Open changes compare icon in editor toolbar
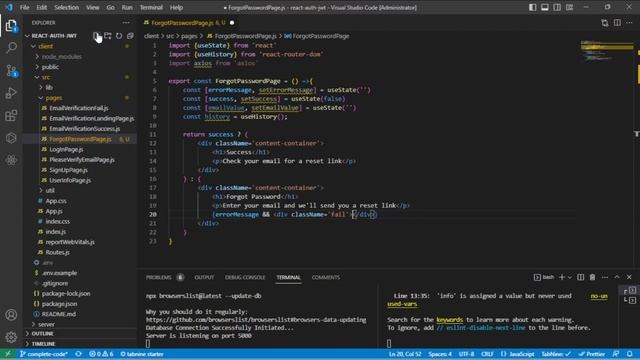Screen dimensions: 640x360 coord(605,23)
